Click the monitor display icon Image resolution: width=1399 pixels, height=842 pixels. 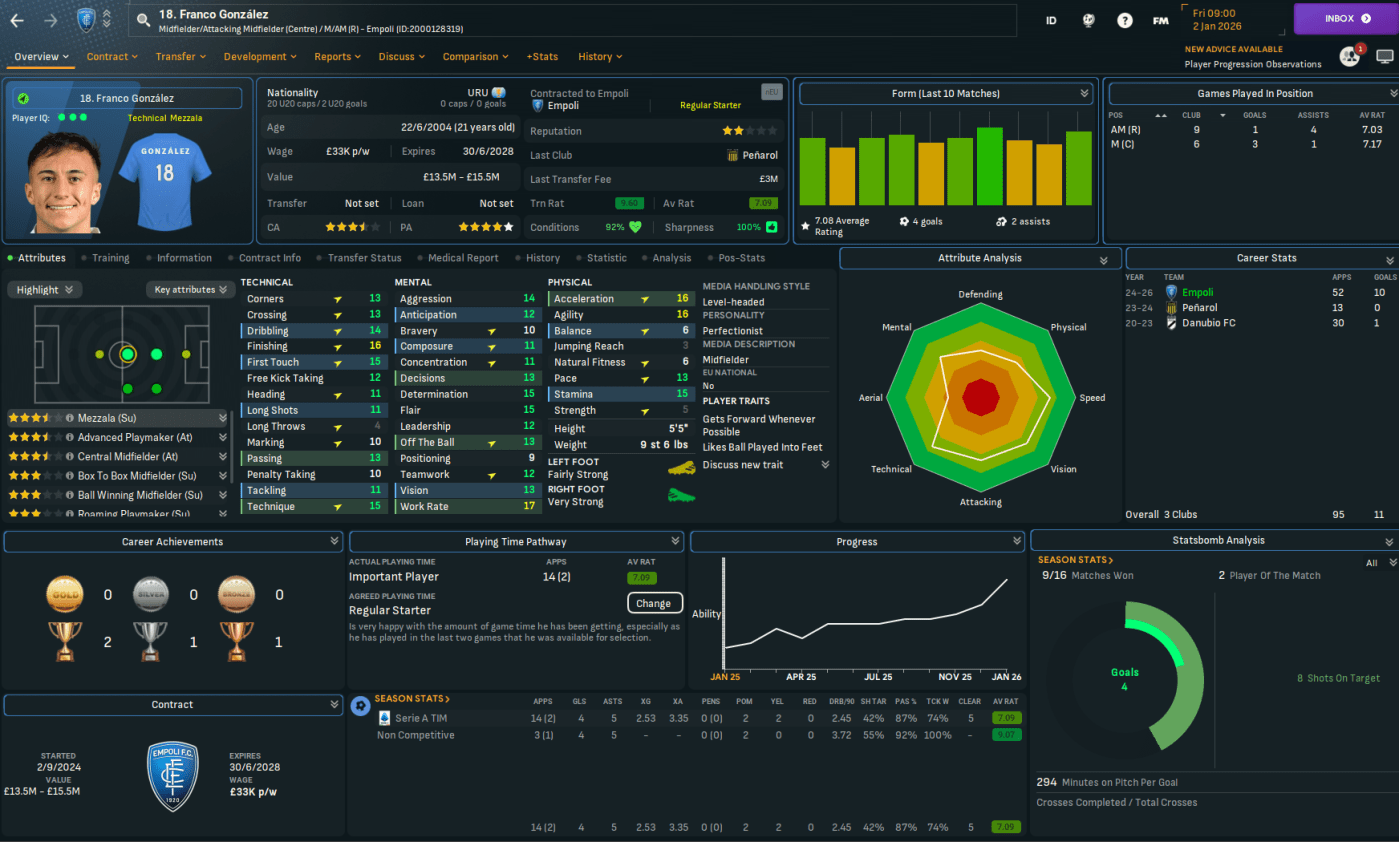pyautogui.click(x=1385, y=56)
